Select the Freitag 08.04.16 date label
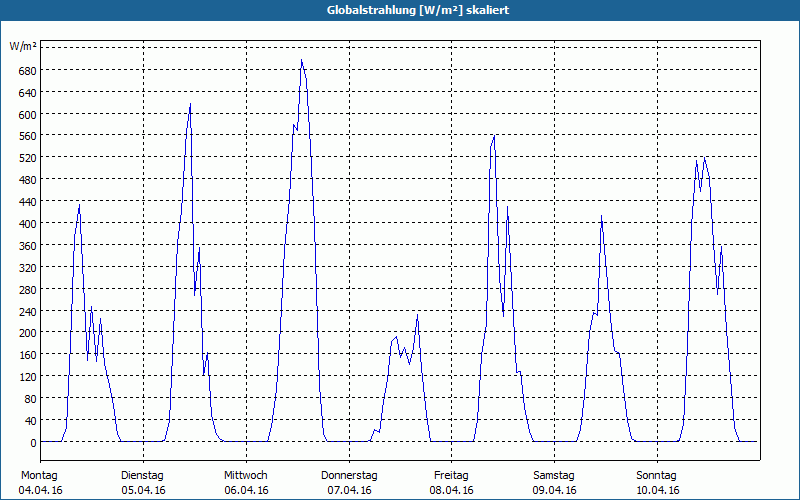 coord(452,483)
